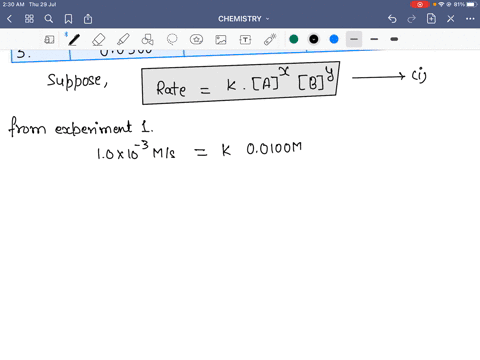Select the Highlighter tool
Viewport: 480px width, 360px height.
click(123, 40)
